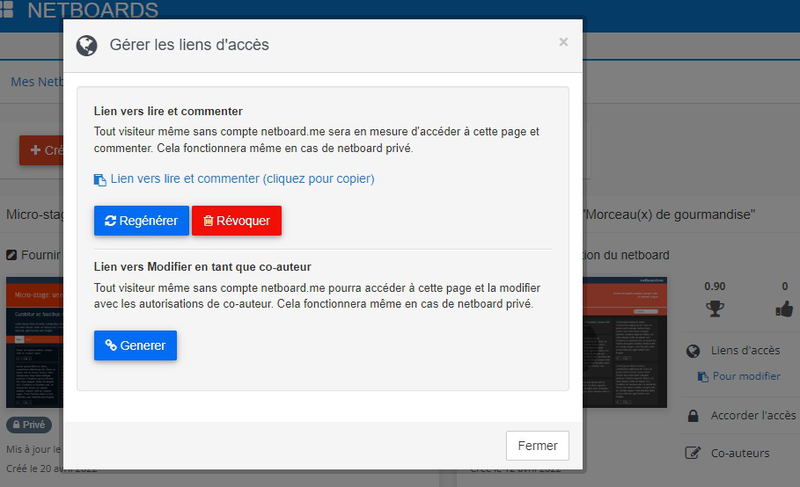Click the globe icon beside Liens d'accès

pyautogui.click(x=693, y=351)
